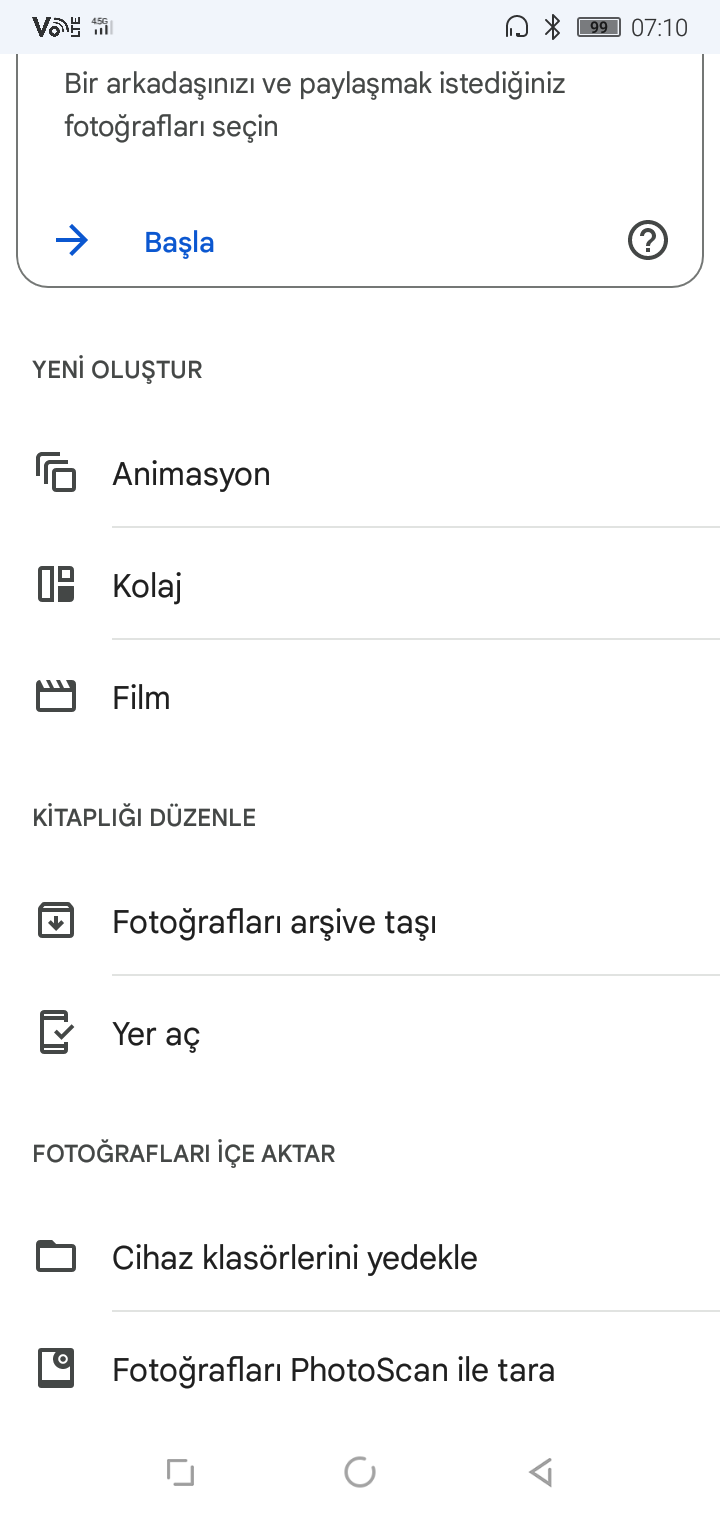Screen dimensions: 720x1520
Task: Tap the Android back navigation button
Action: click(x=540, y=1471)
